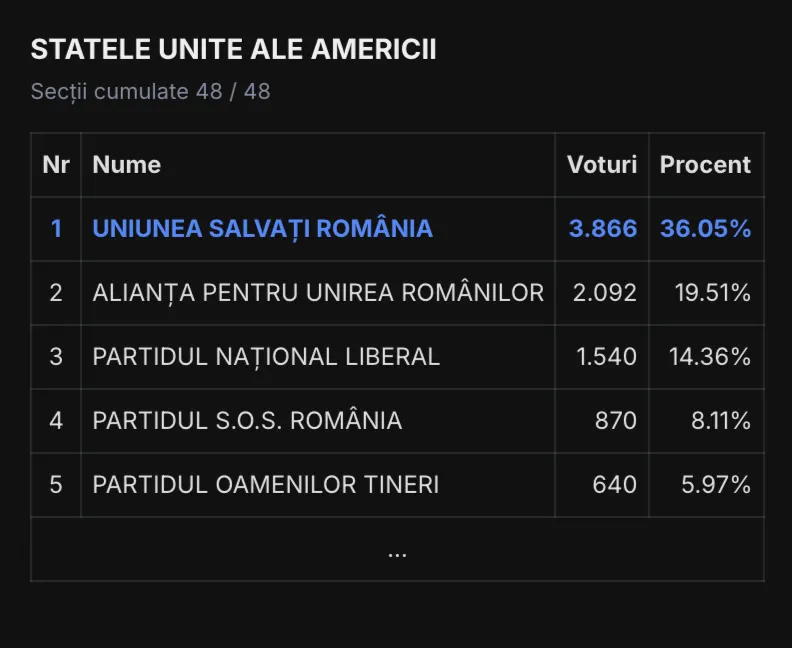Click the 3.866 votes cell

coord(603,229)
